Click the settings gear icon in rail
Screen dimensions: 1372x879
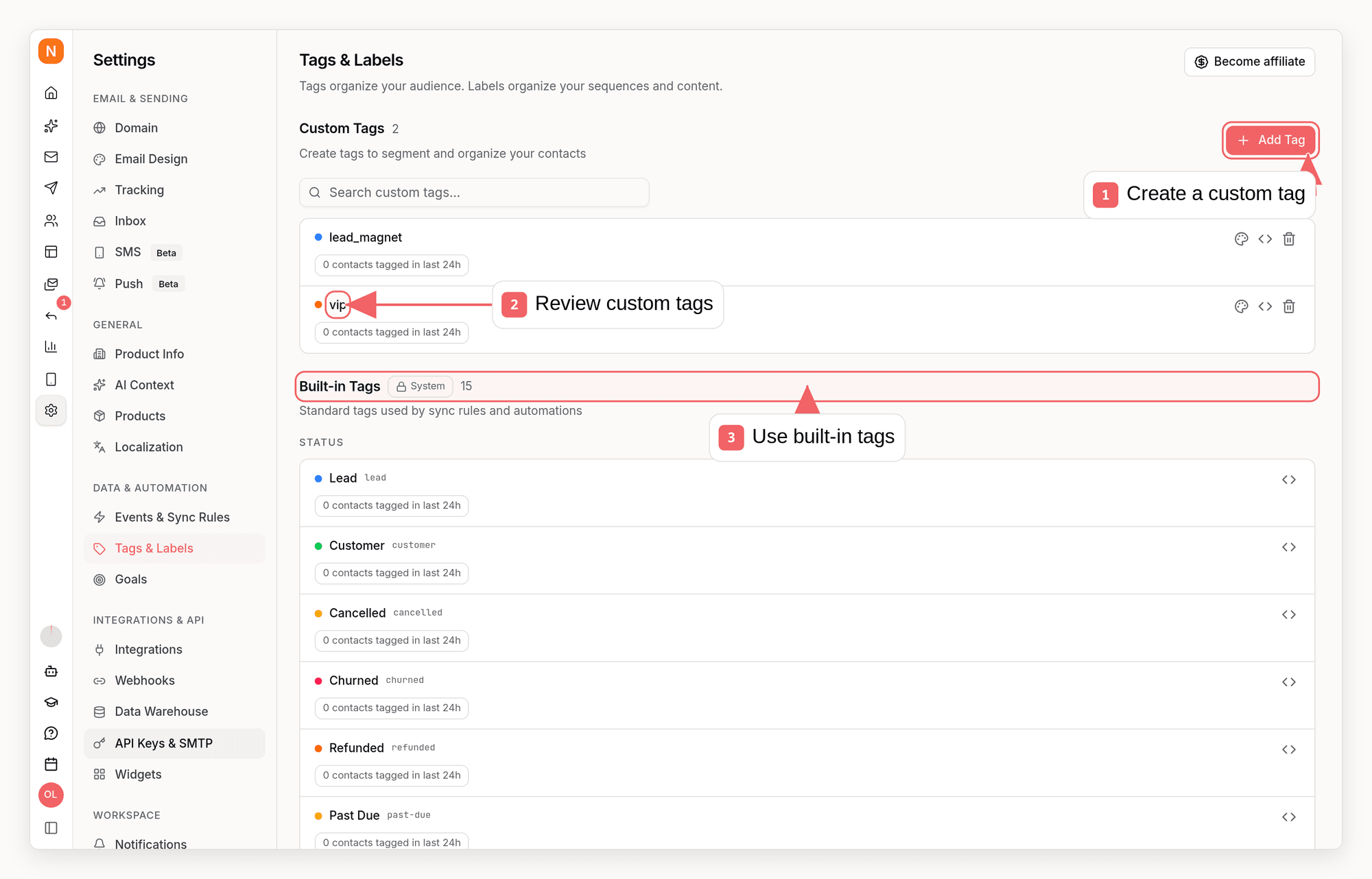(51, 410)
